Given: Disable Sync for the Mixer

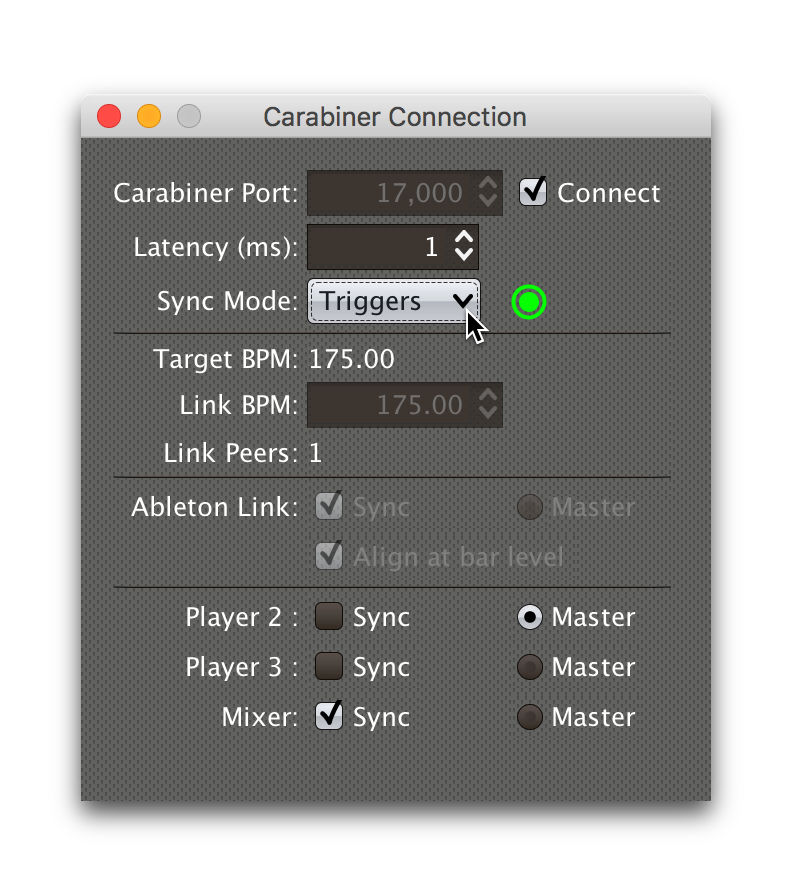Looking at the screenshot, I should coord(329,717).
